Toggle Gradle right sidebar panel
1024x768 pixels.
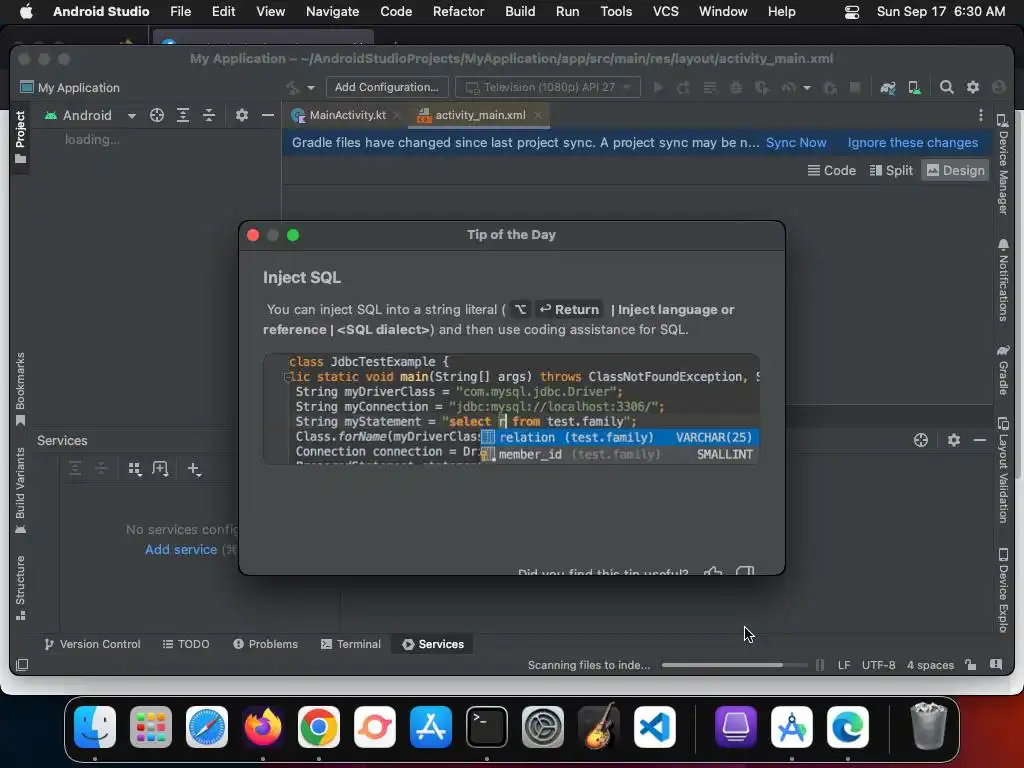pyautogui.click(x=1003, y=370)
